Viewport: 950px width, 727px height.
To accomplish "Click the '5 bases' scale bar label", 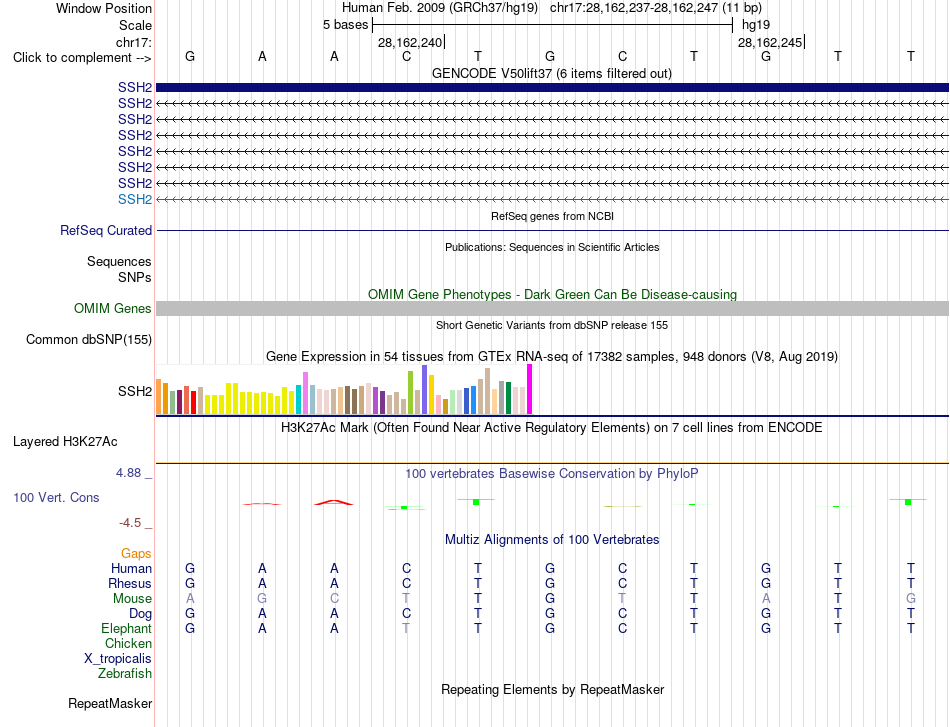I will [x=345, y=25].
